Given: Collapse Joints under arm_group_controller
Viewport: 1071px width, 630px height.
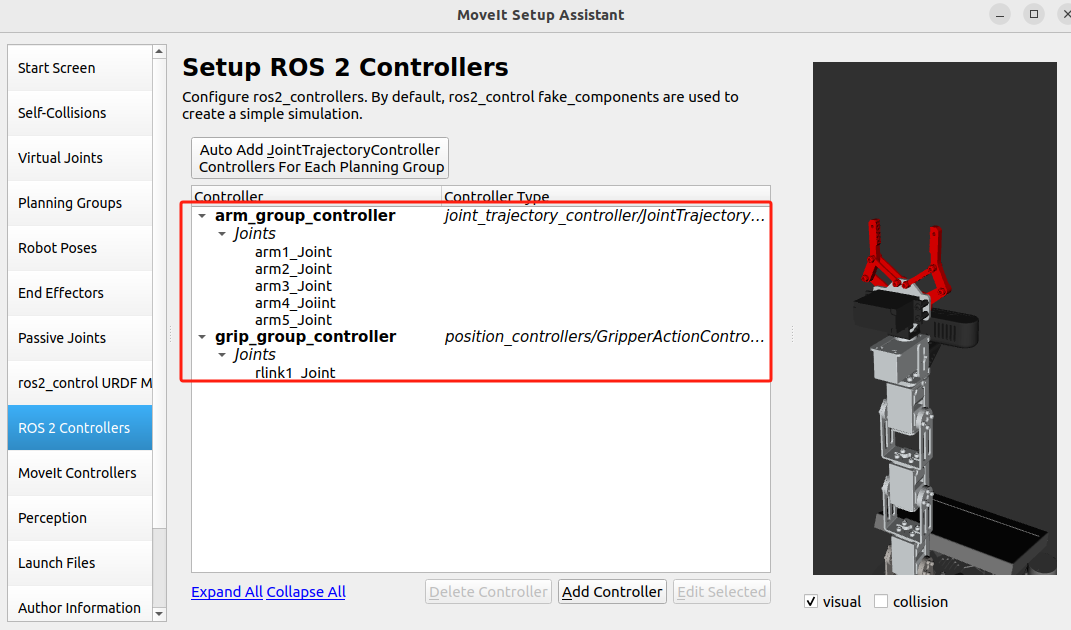Looking at the screenshot, I should coord(222,234).
